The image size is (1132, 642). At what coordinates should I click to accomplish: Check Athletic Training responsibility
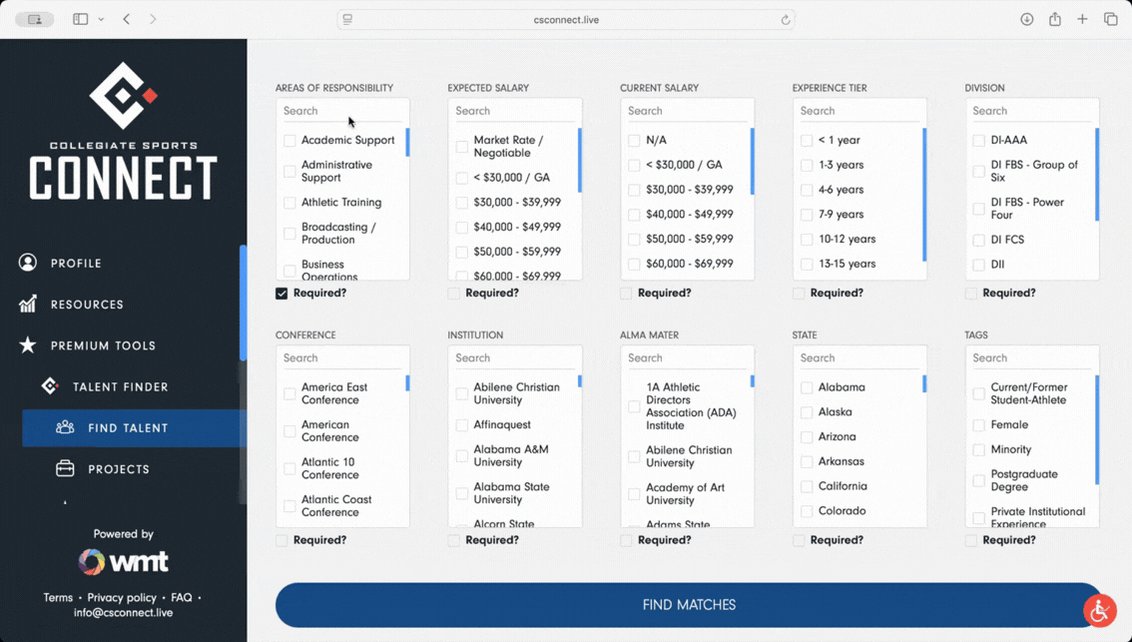(x=289, y=203)
